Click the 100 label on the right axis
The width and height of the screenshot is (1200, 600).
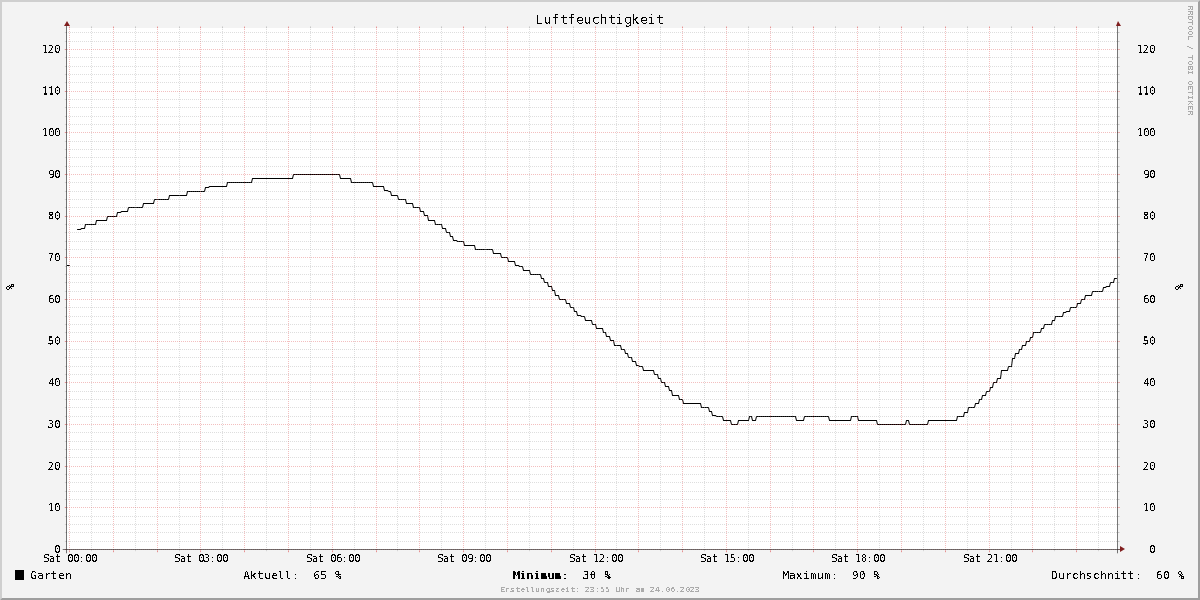[x=1147, y=132]
